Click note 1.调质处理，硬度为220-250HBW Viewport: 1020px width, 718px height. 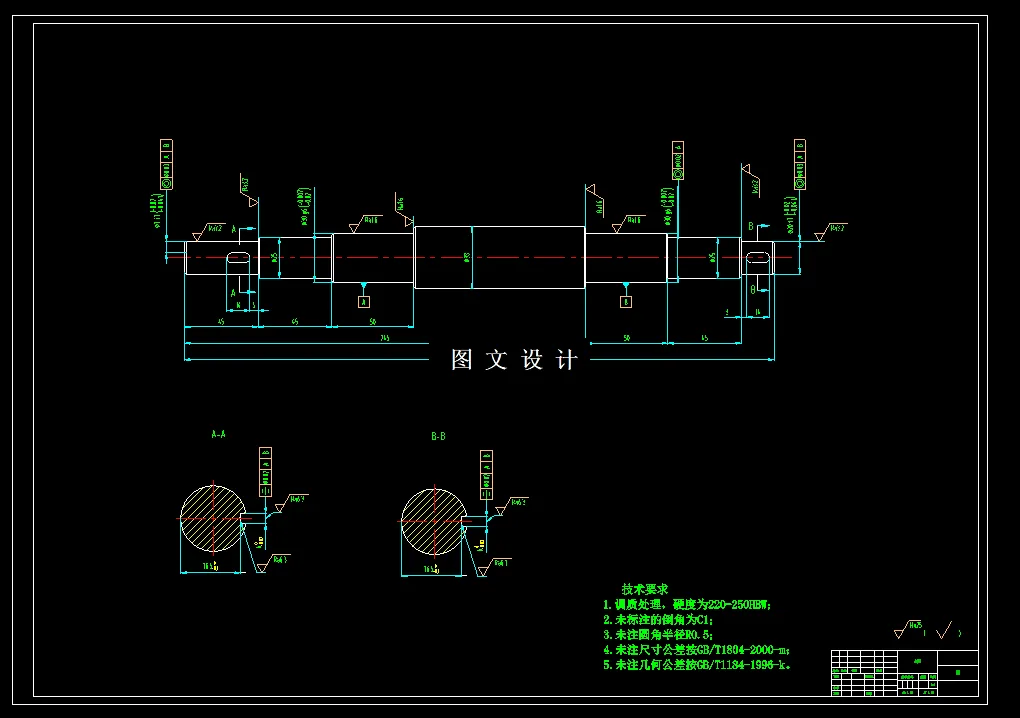(x=687, y=605)
